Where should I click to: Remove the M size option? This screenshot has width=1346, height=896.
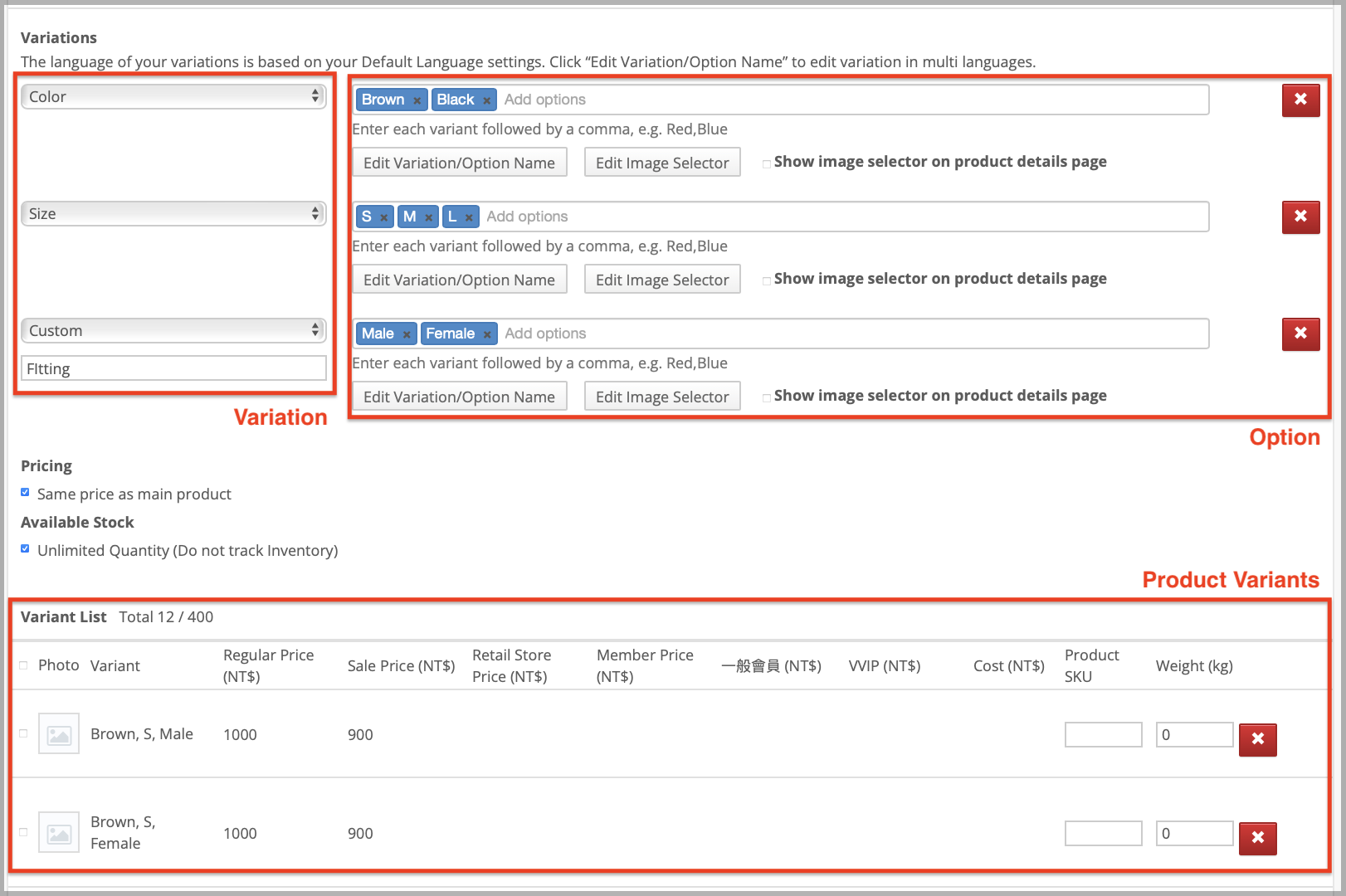(430, 217)
